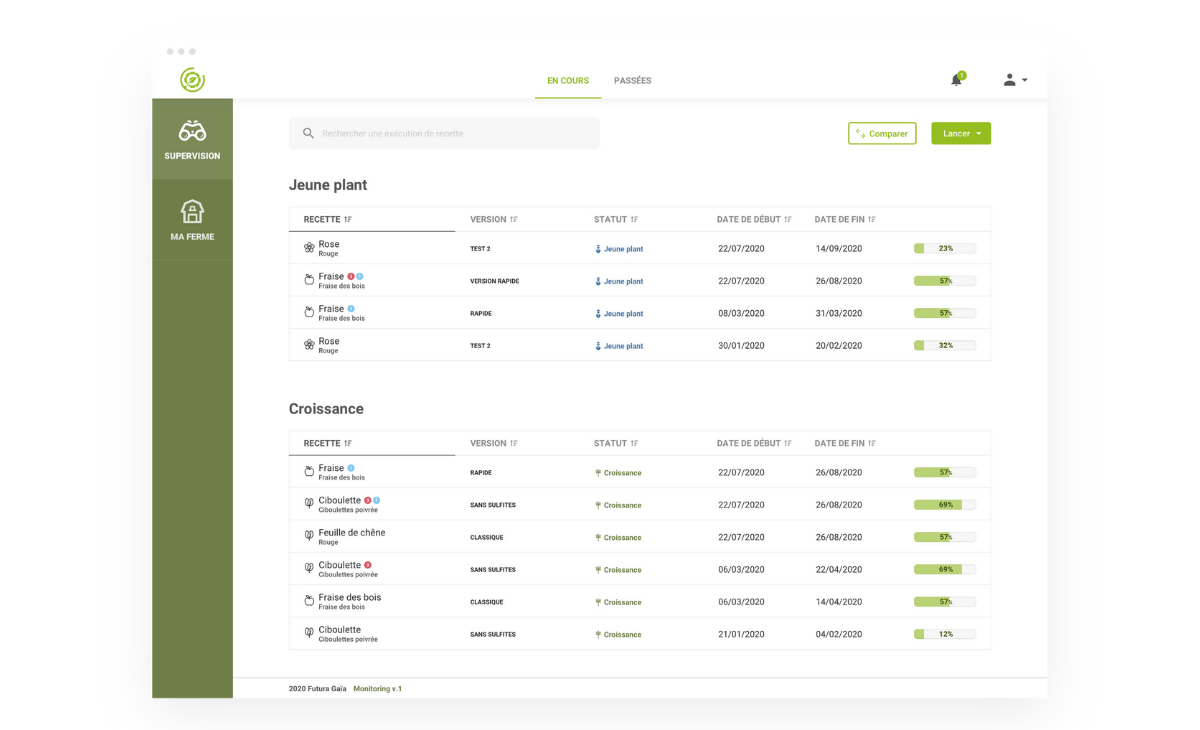This screenshot has width=1200, height=730.
Task: Click red badge on Ciboulette row ending 22/04/2020
Action: tap(368, 564)
